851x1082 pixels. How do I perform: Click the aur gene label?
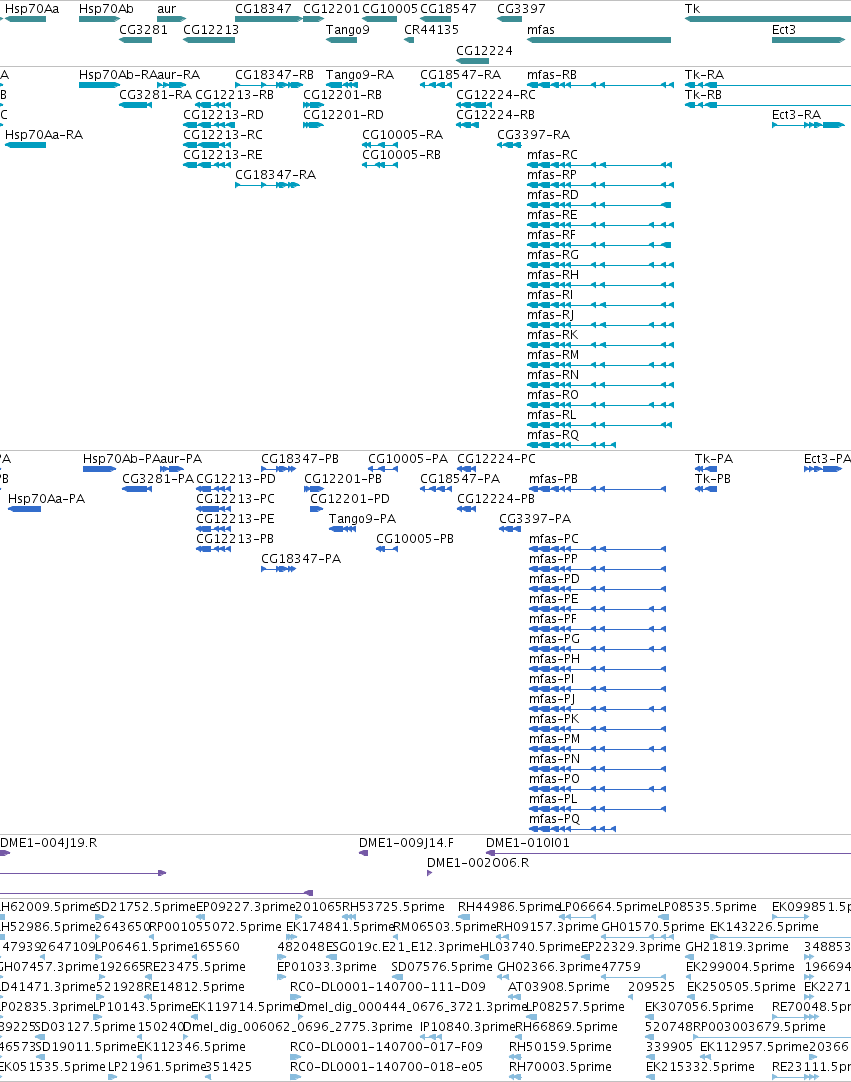[166, 9]
